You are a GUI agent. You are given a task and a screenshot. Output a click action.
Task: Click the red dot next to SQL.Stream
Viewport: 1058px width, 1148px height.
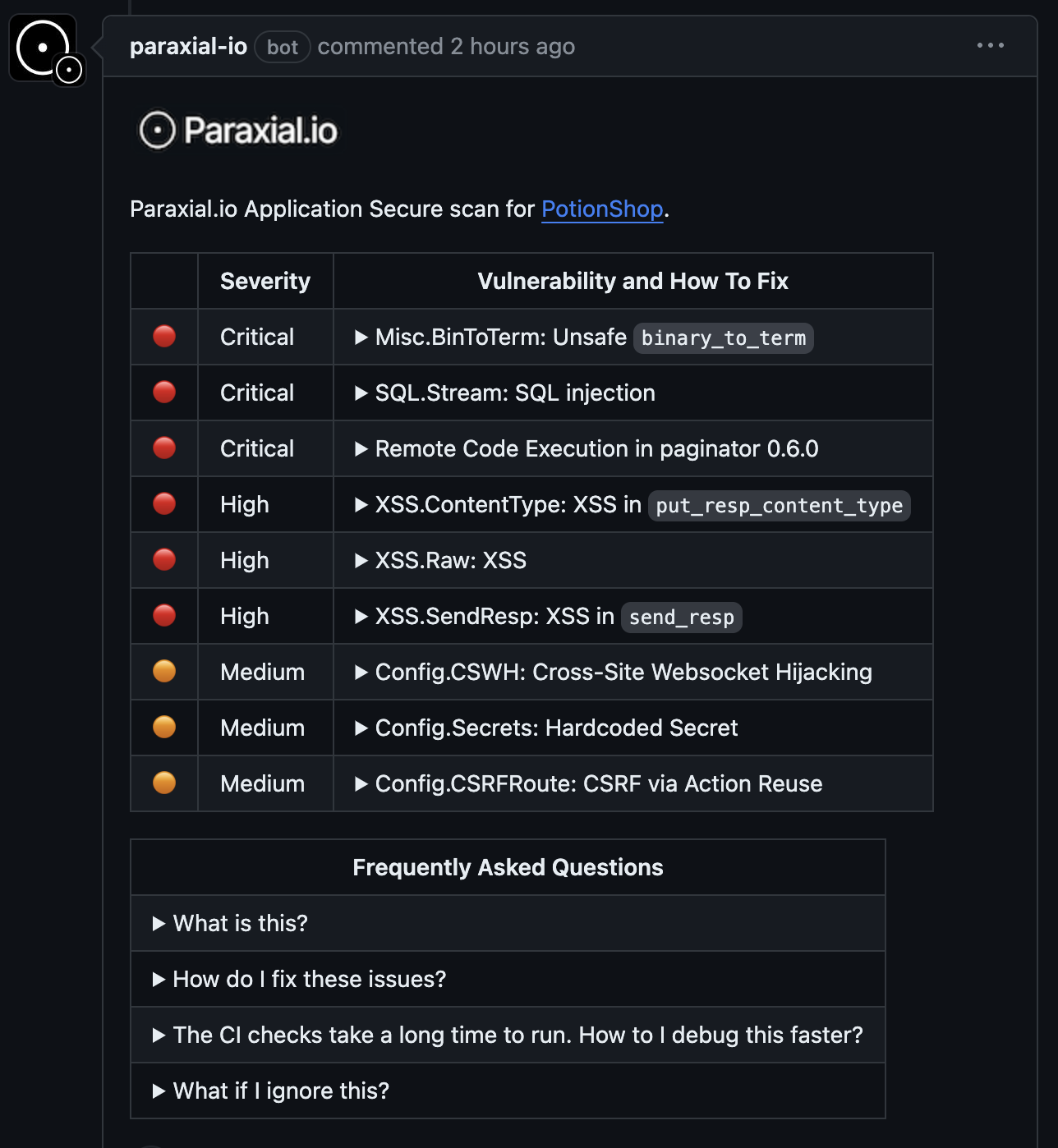pyautogui.click(x=164, y=393)
